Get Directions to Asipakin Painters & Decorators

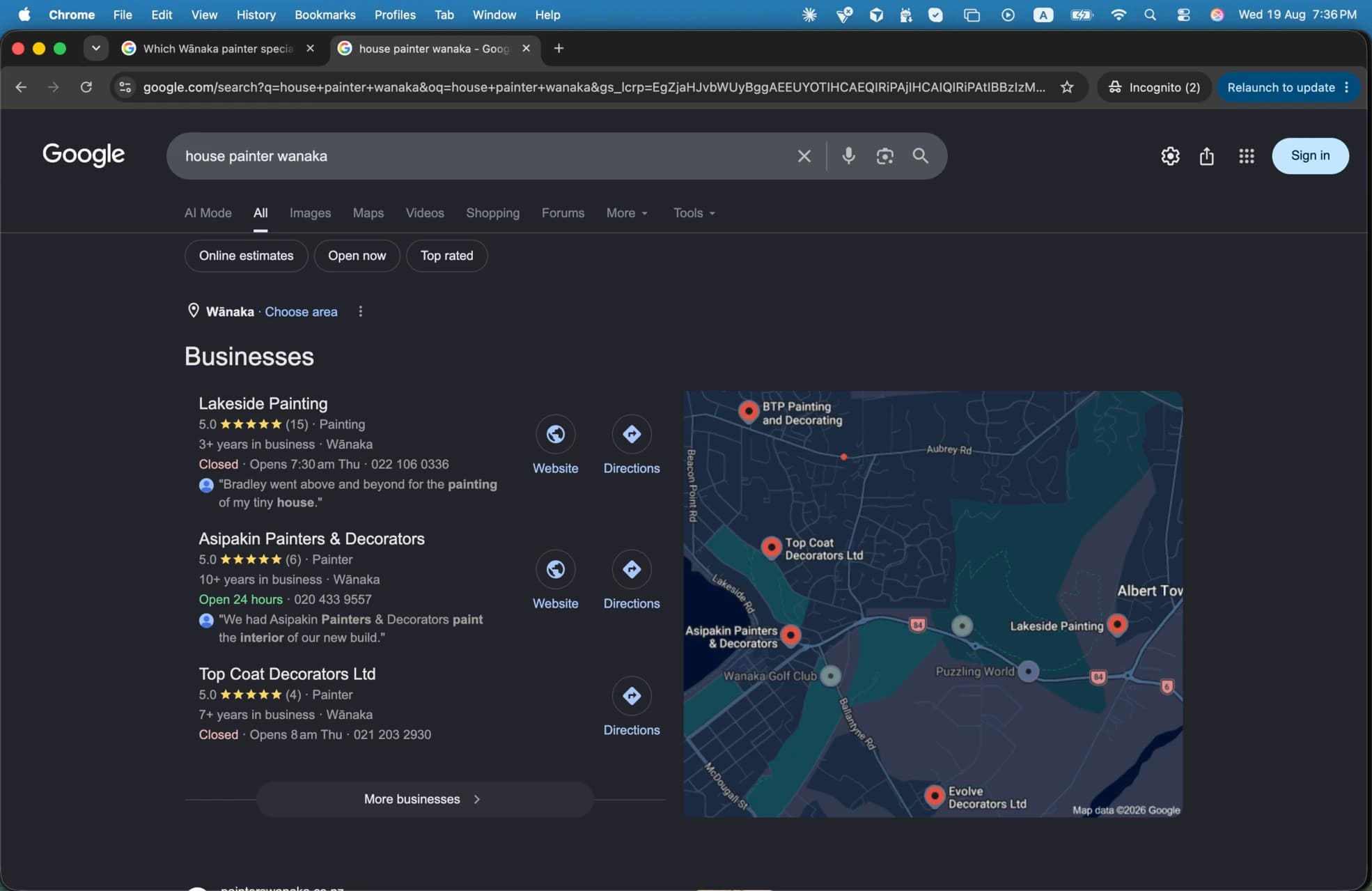click(631, 569)
